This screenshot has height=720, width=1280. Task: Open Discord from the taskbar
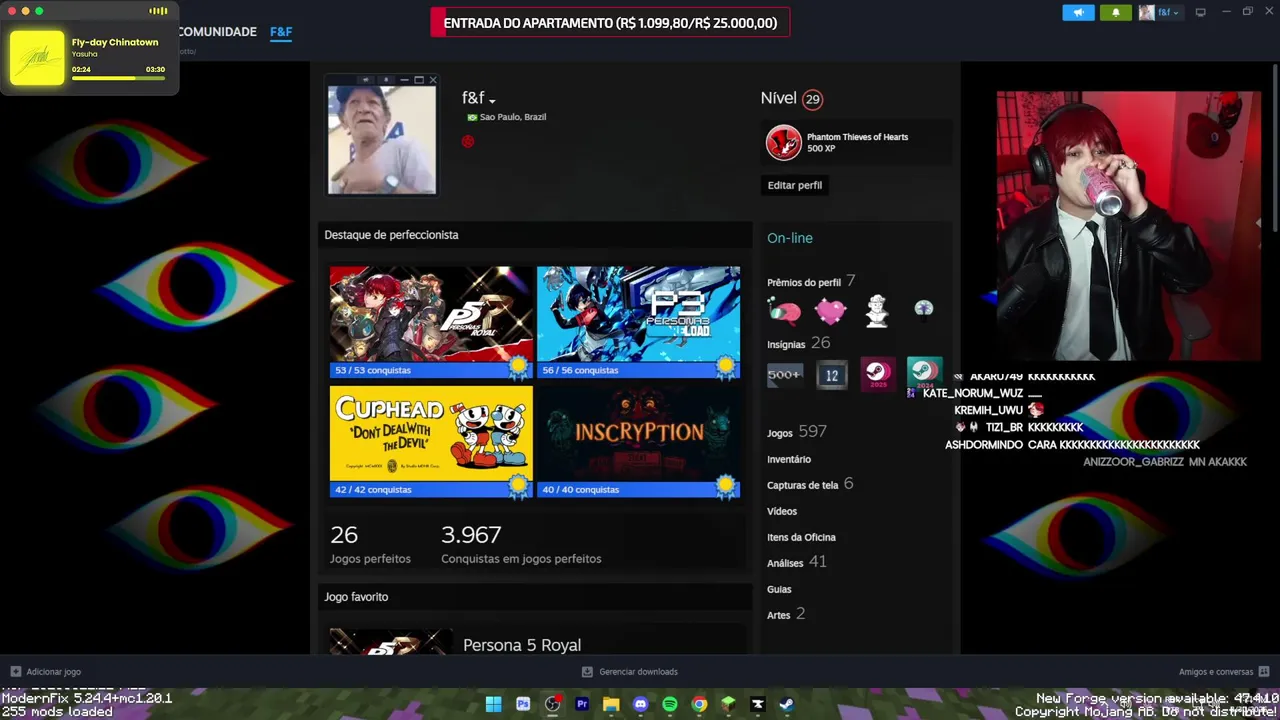click(x=640, y=704)
